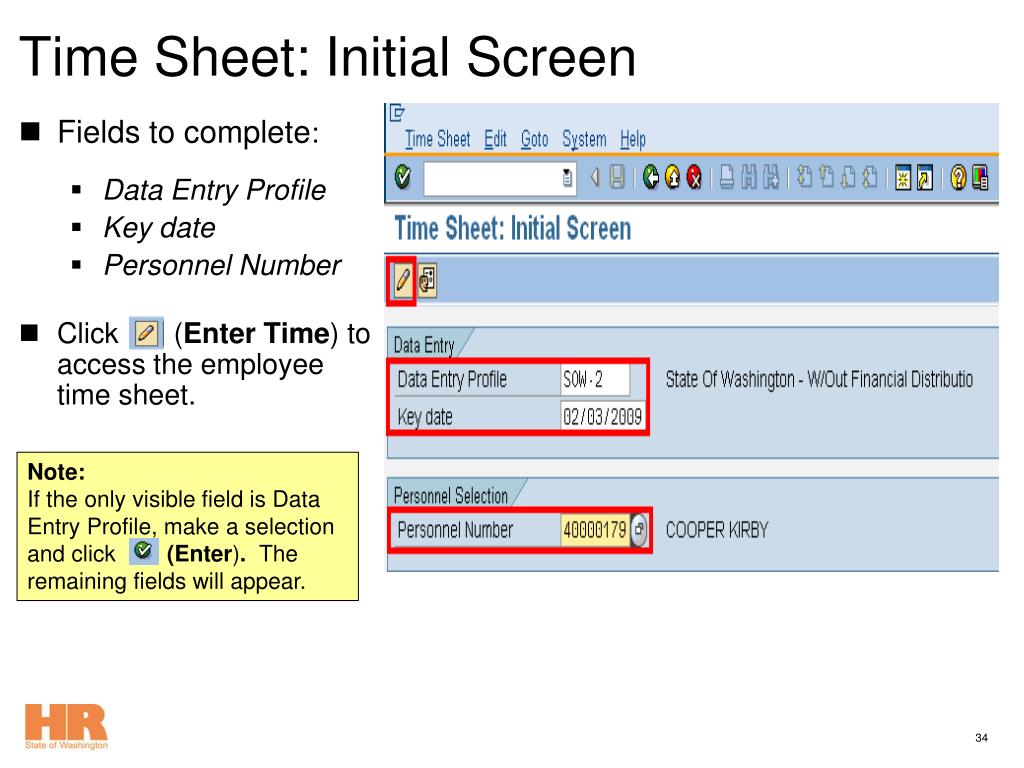Open the Personnel Number search help button

[x=639, y=530]
